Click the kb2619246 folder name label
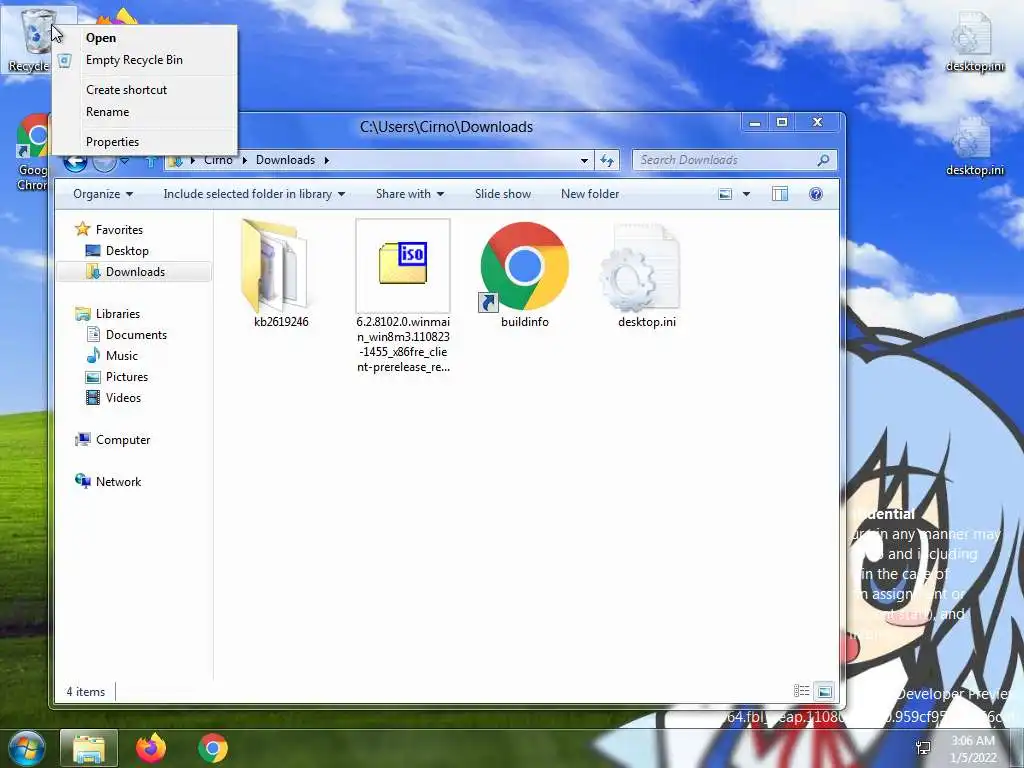This screenshot has height=768, width=1024. tap(281, 322)
